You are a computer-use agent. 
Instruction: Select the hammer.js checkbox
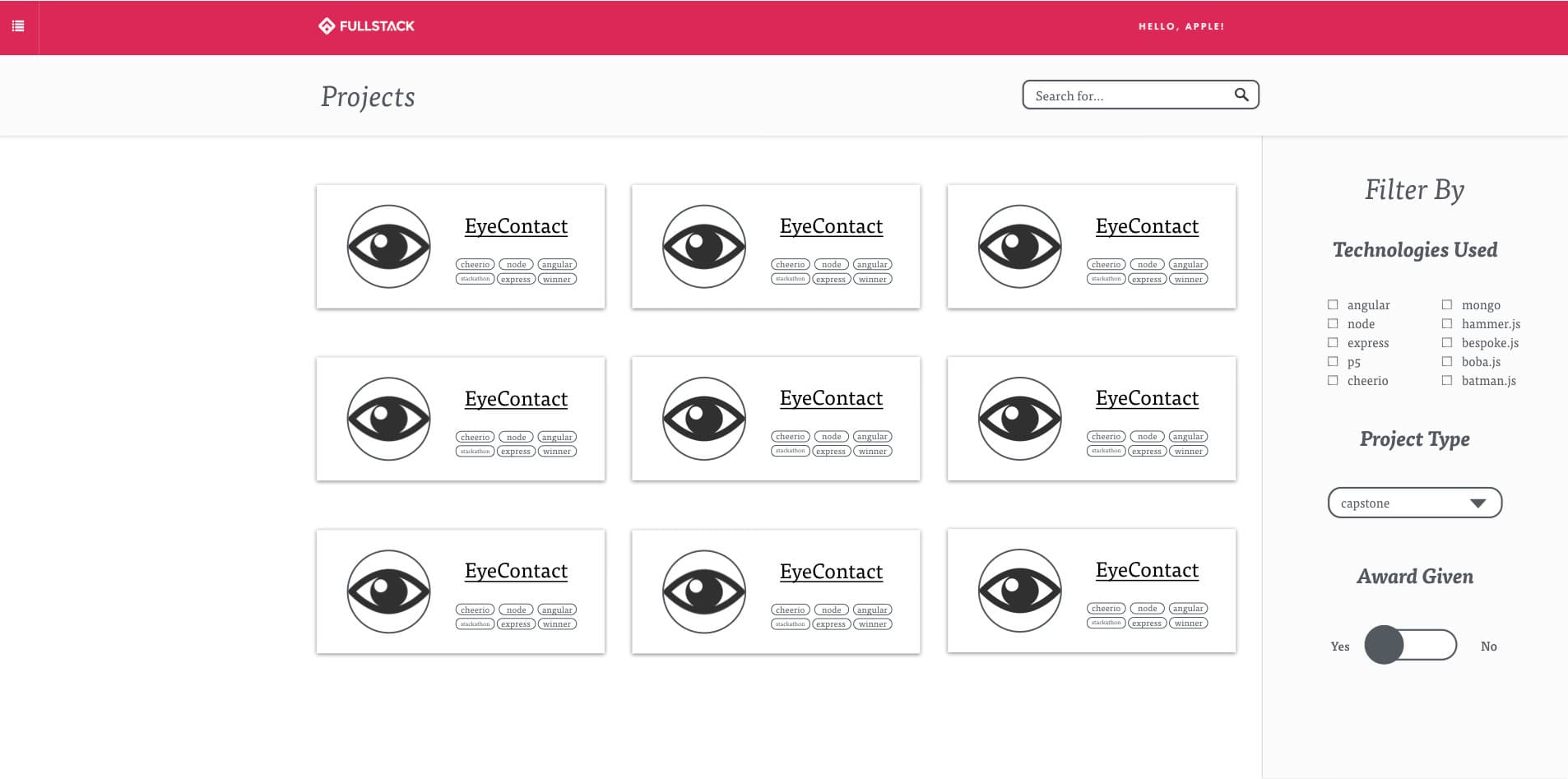tap(1447, 323)
